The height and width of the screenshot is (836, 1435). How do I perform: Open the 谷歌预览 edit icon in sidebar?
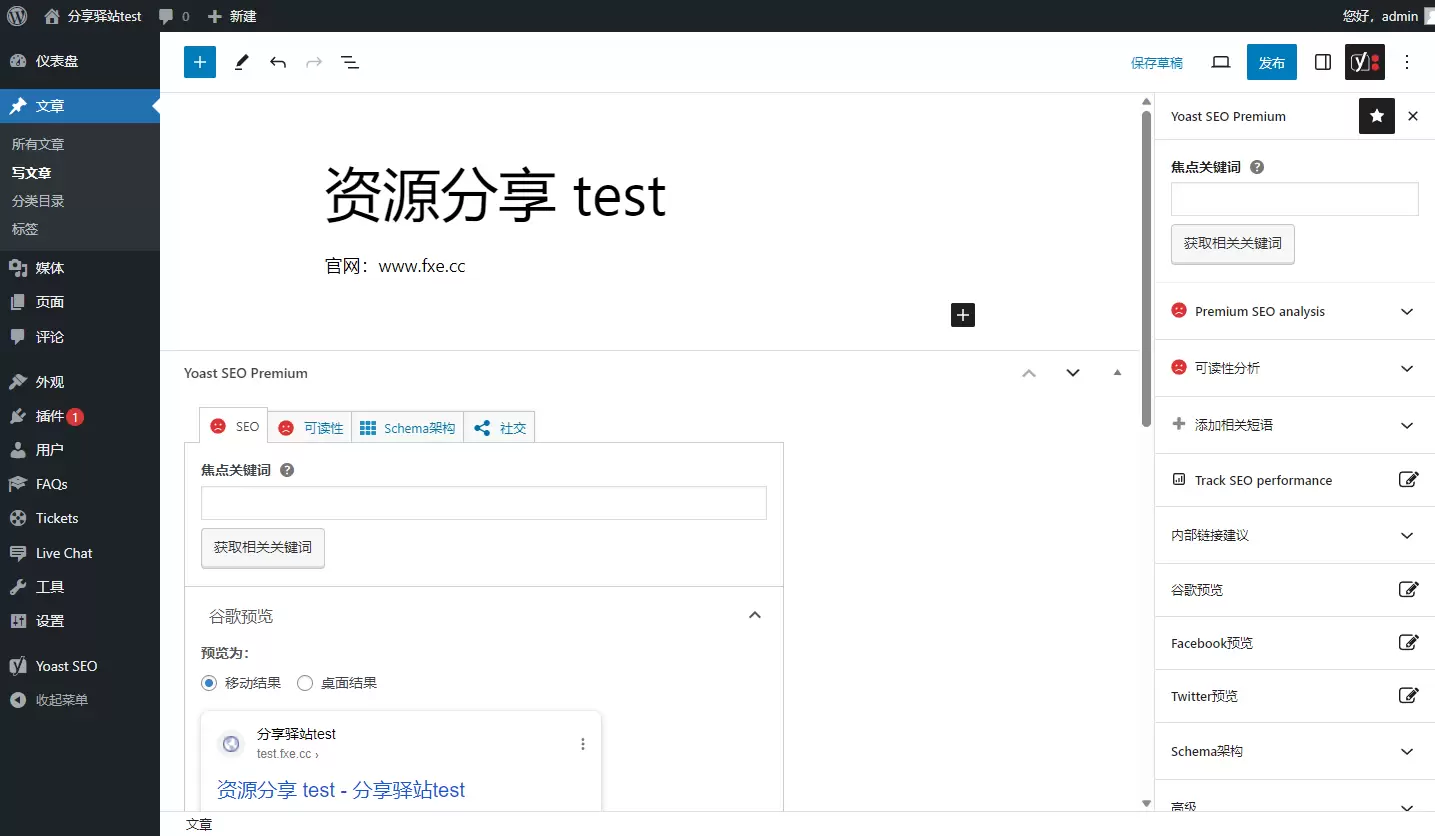[1408, 590]
